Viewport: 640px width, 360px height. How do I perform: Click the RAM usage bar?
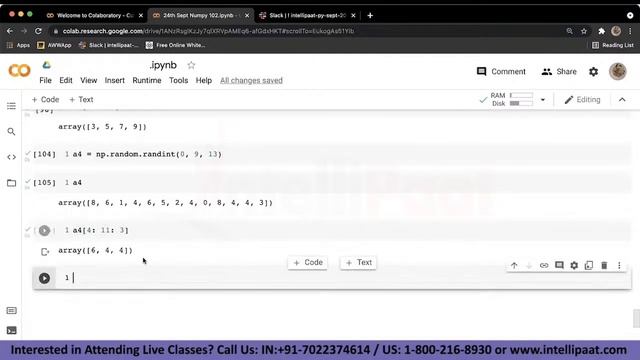521,96
